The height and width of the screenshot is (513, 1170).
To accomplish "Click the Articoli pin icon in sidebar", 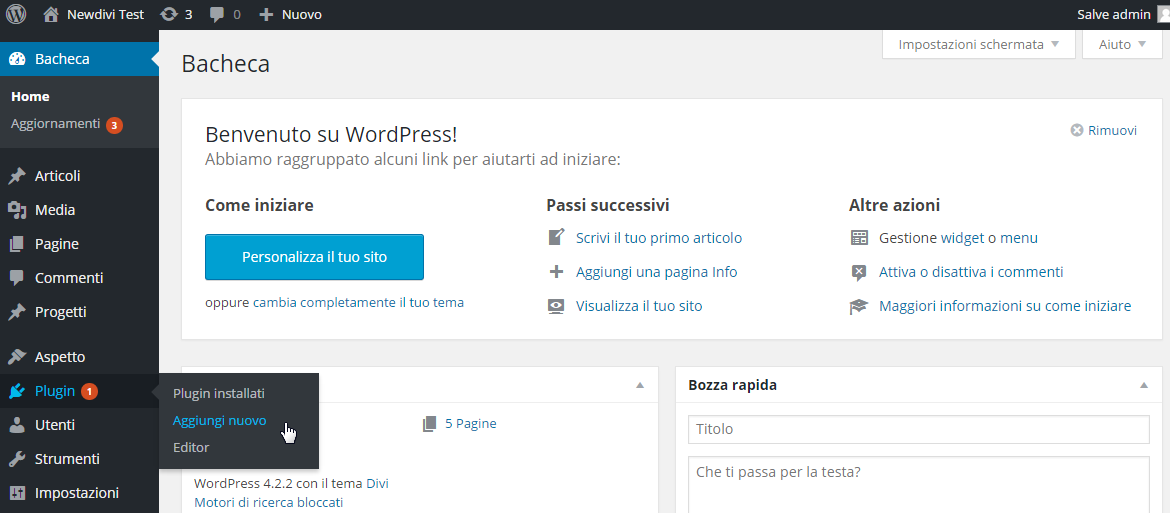I will 17,176.
